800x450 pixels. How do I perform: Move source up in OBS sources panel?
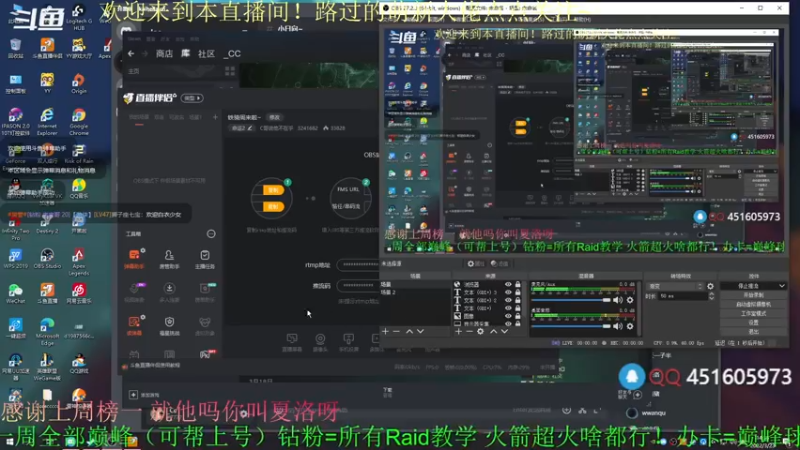tap(493, 332)
